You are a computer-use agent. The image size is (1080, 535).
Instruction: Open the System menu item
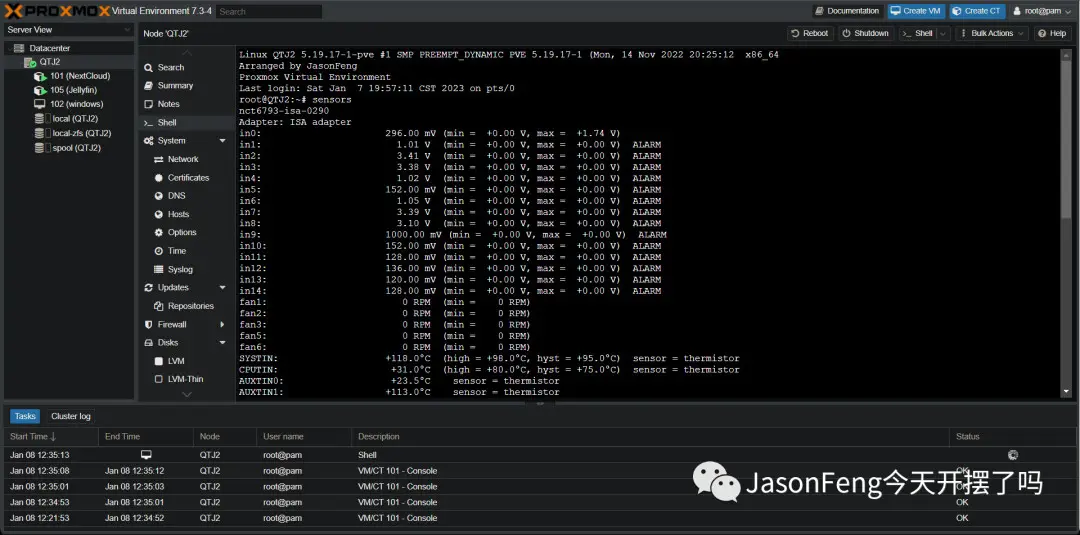coord(172,140)
